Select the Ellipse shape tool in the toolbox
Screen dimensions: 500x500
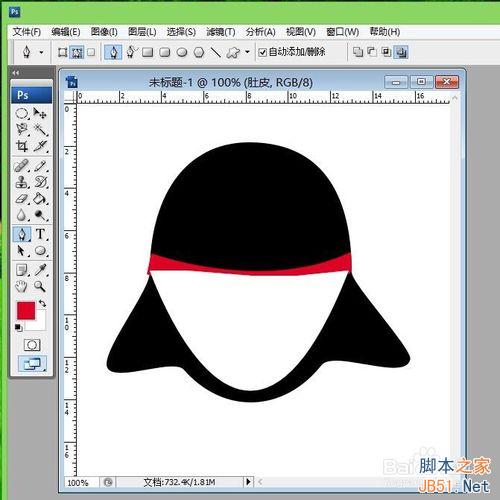(40, 250)
